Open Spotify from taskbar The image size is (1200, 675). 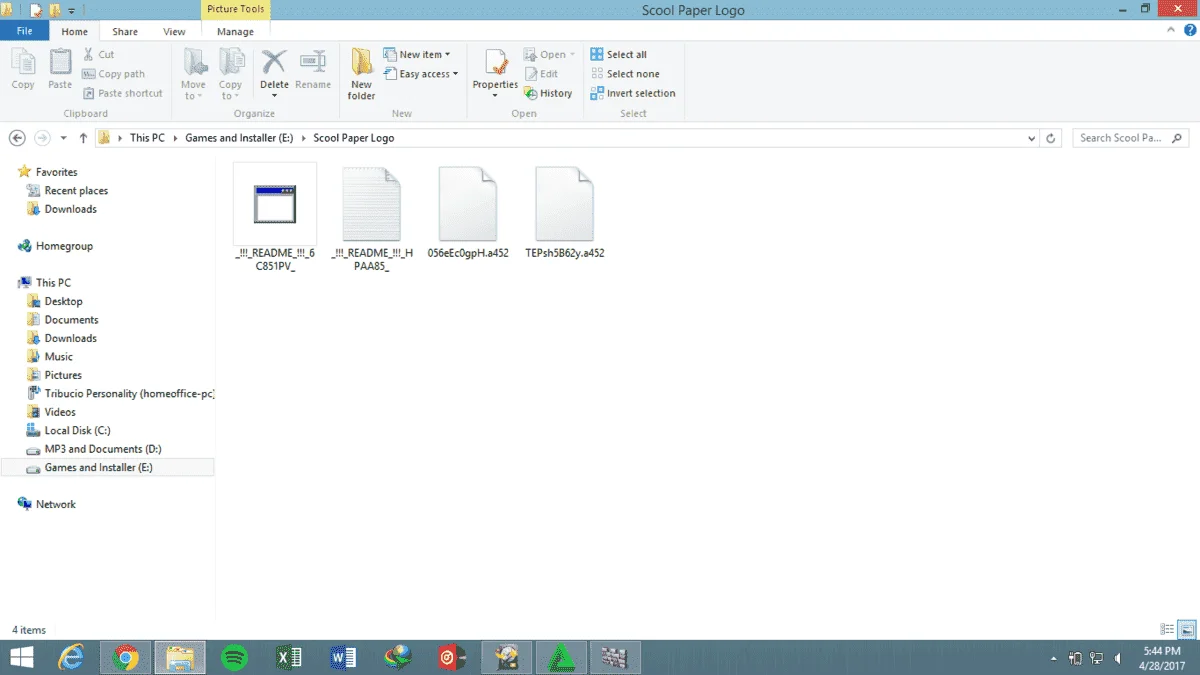click(234, 657)
